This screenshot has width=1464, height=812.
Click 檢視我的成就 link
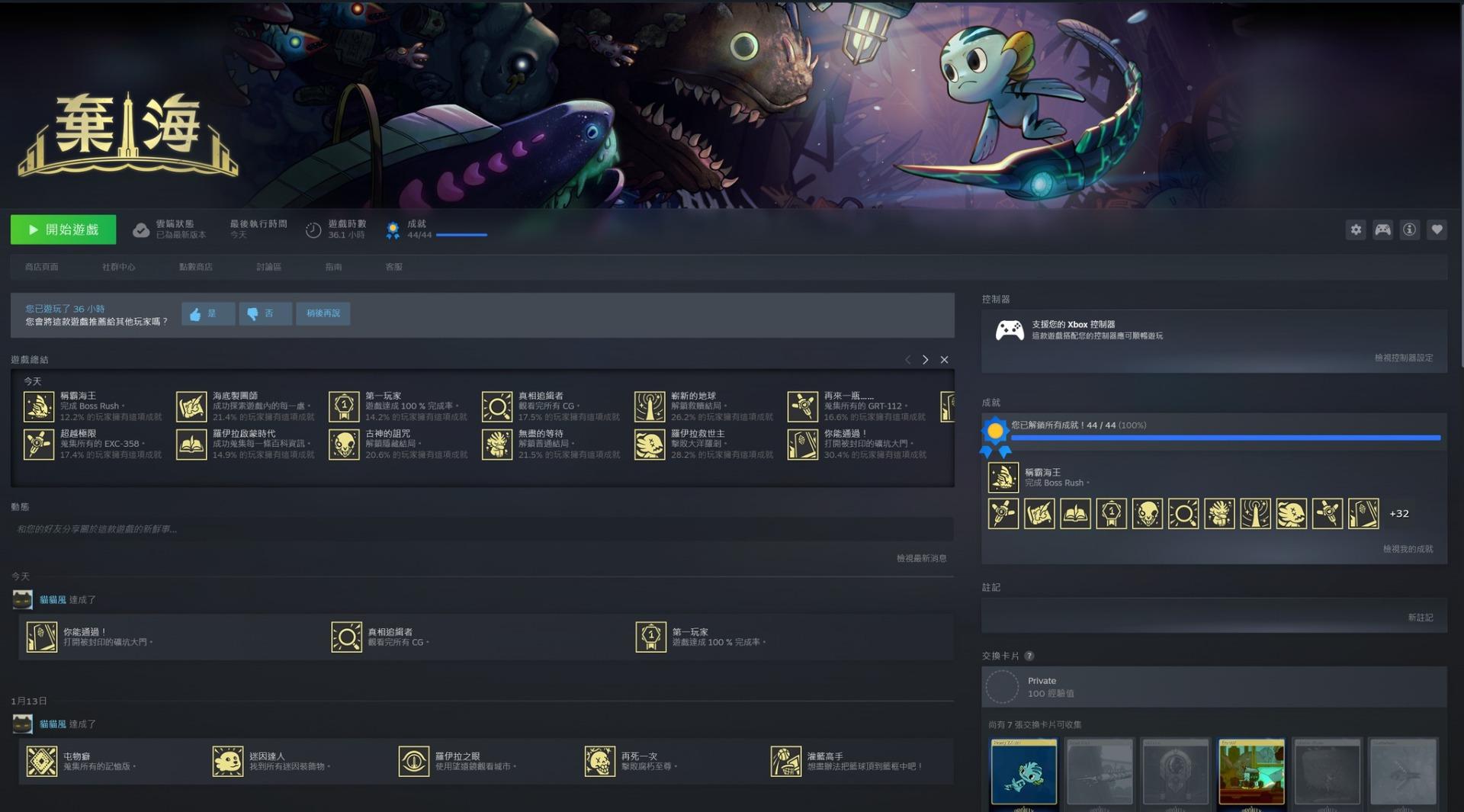pyautogui.click(x=1408, y=549)
